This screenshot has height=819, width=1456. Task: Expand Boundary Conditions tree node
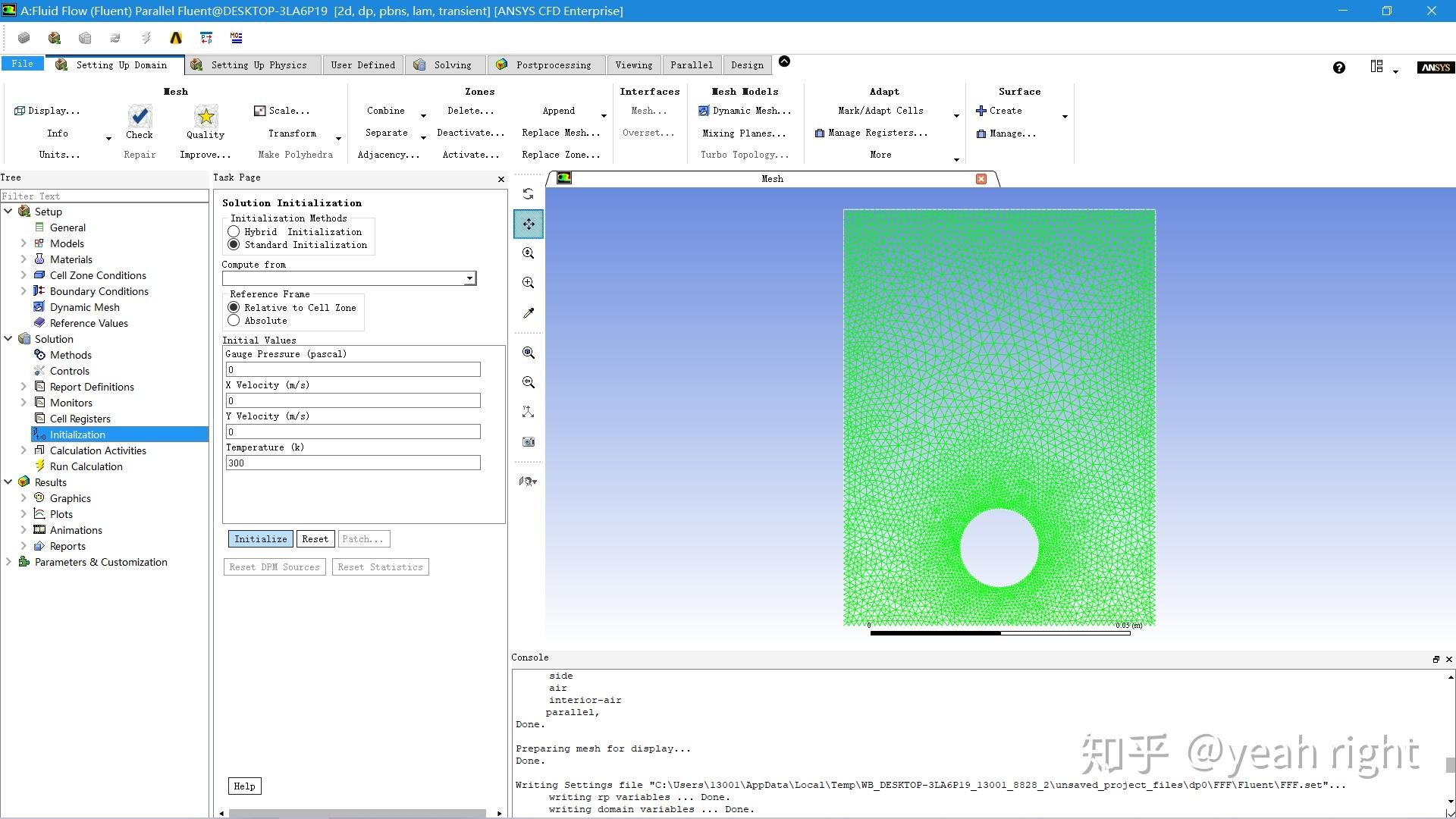point(23,291)
